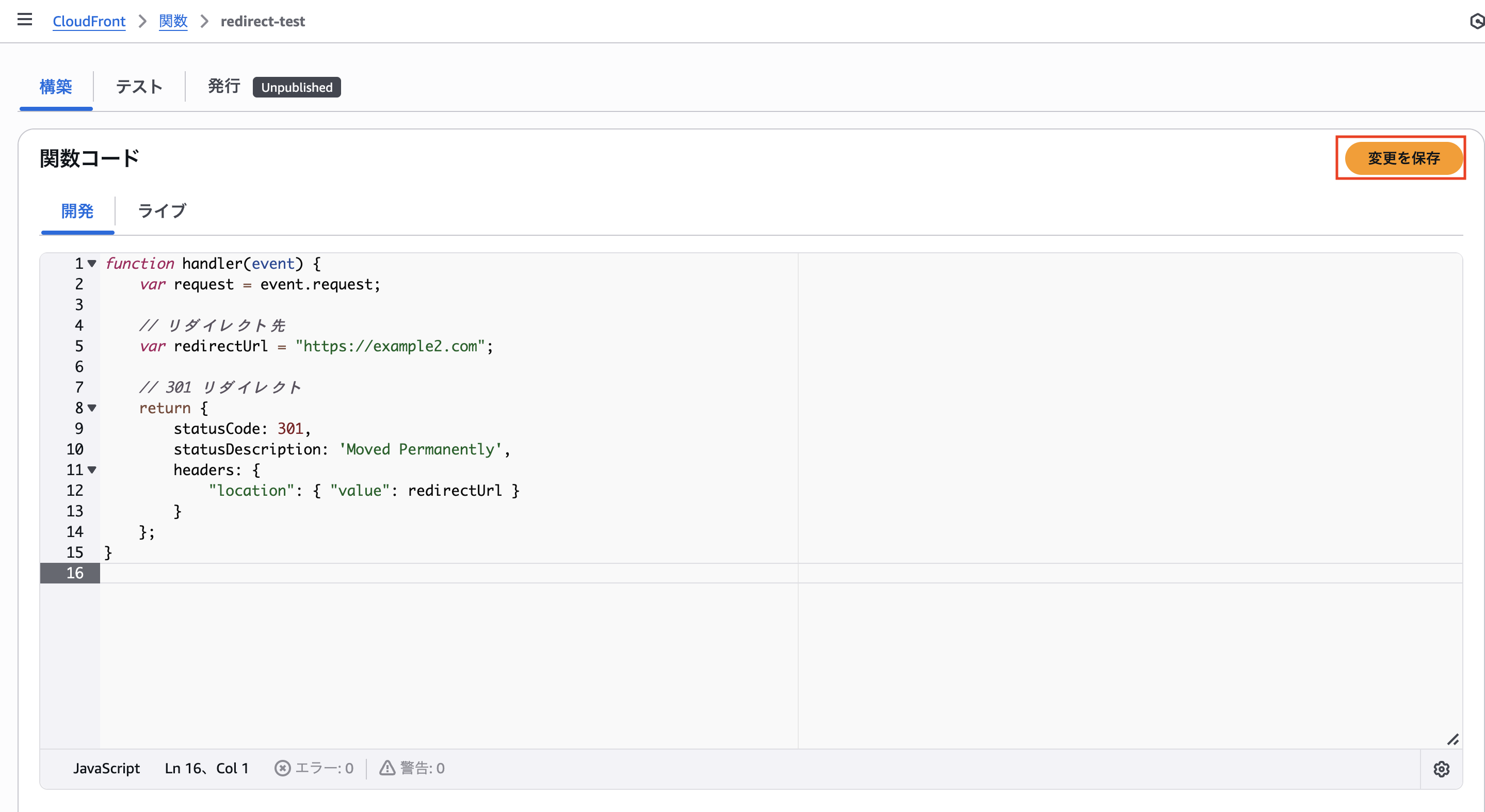The height and width of the screenshot is (812, 1485).
Task: Click the エラー: 0 text in status bar
Action: [x=324, y=768]
